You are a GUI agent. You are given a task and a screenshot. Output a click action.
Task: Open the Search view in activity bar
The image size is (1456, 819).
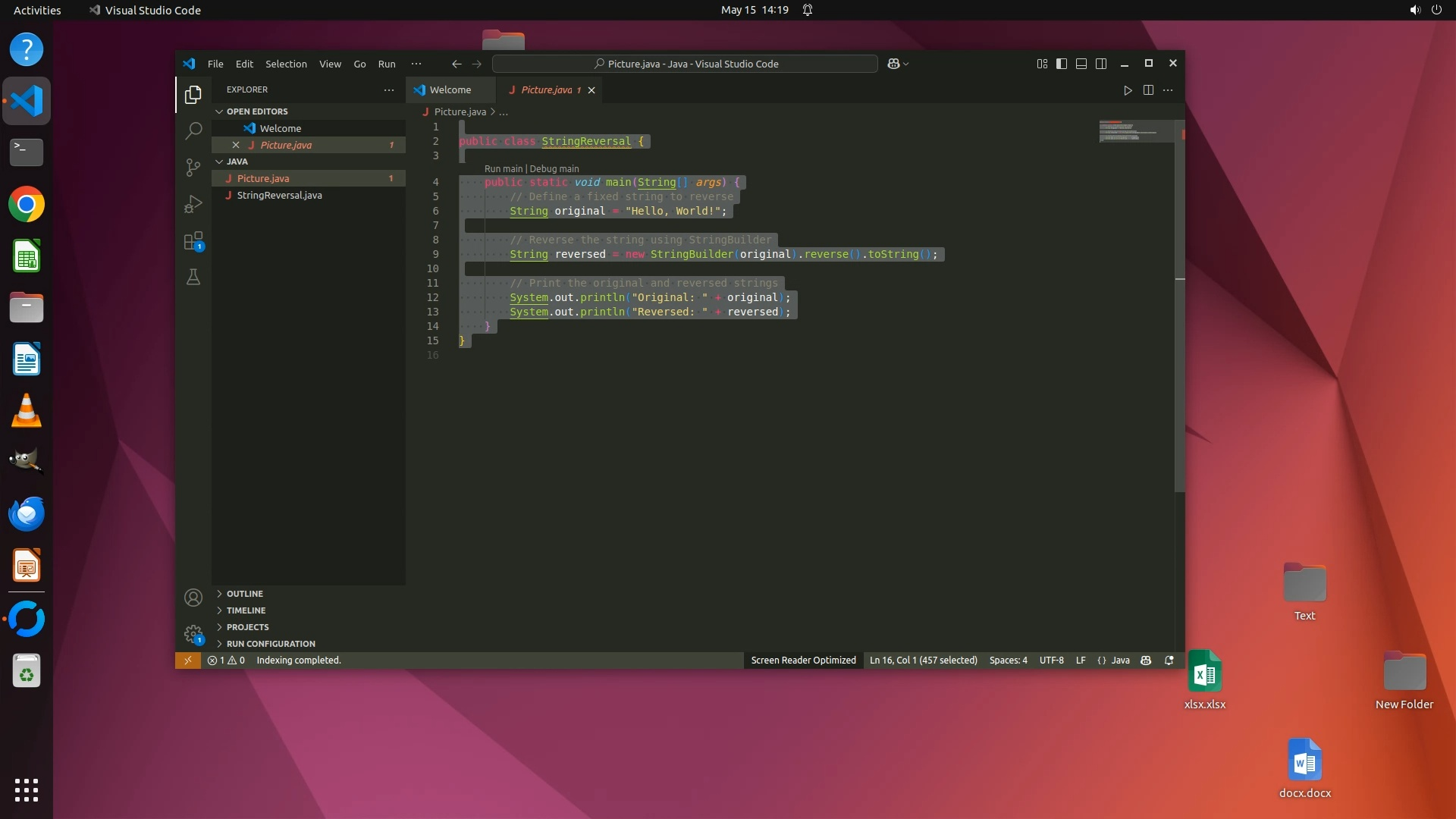pyautogui.click(x=193, y=130)
